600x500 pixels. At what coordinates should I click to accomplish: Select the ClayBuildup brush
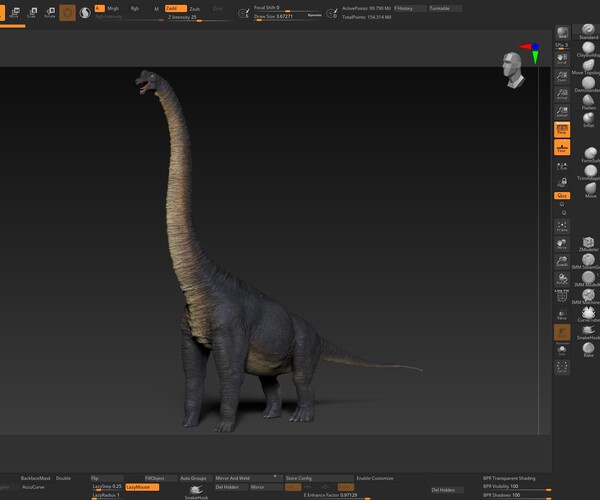(x=588, y=49)
